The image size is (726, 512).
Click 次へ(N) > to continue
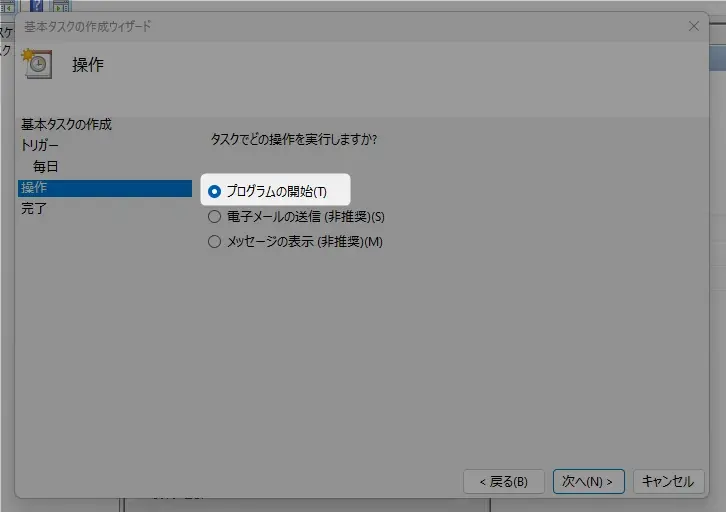tap(589, 481)
